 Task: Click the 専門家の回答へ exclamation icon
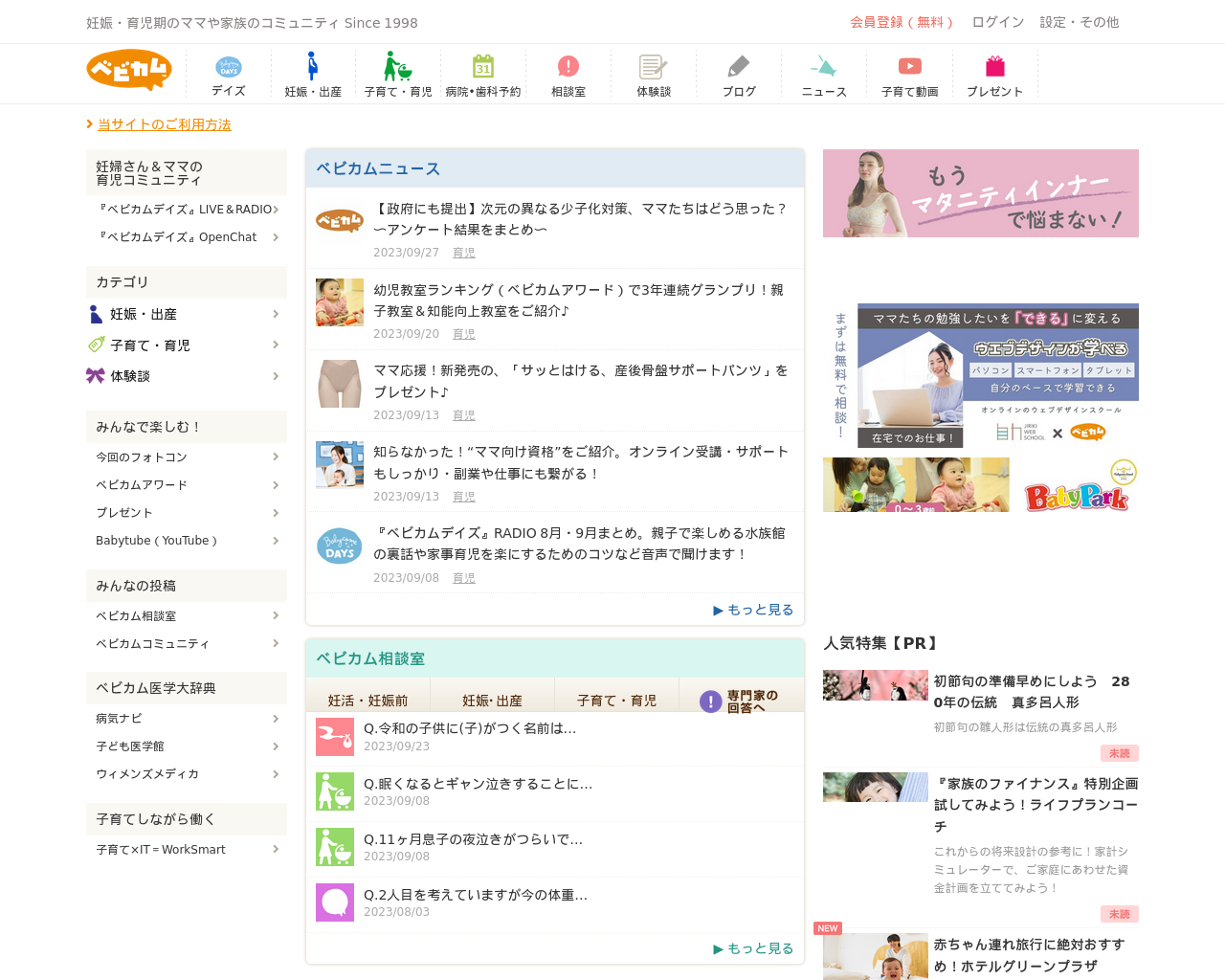click(710, 702)
